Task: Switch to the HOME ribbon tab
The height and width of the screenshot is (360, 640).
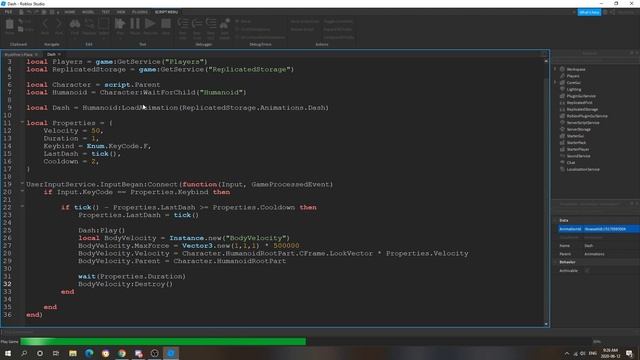Action: pos(70,12)
